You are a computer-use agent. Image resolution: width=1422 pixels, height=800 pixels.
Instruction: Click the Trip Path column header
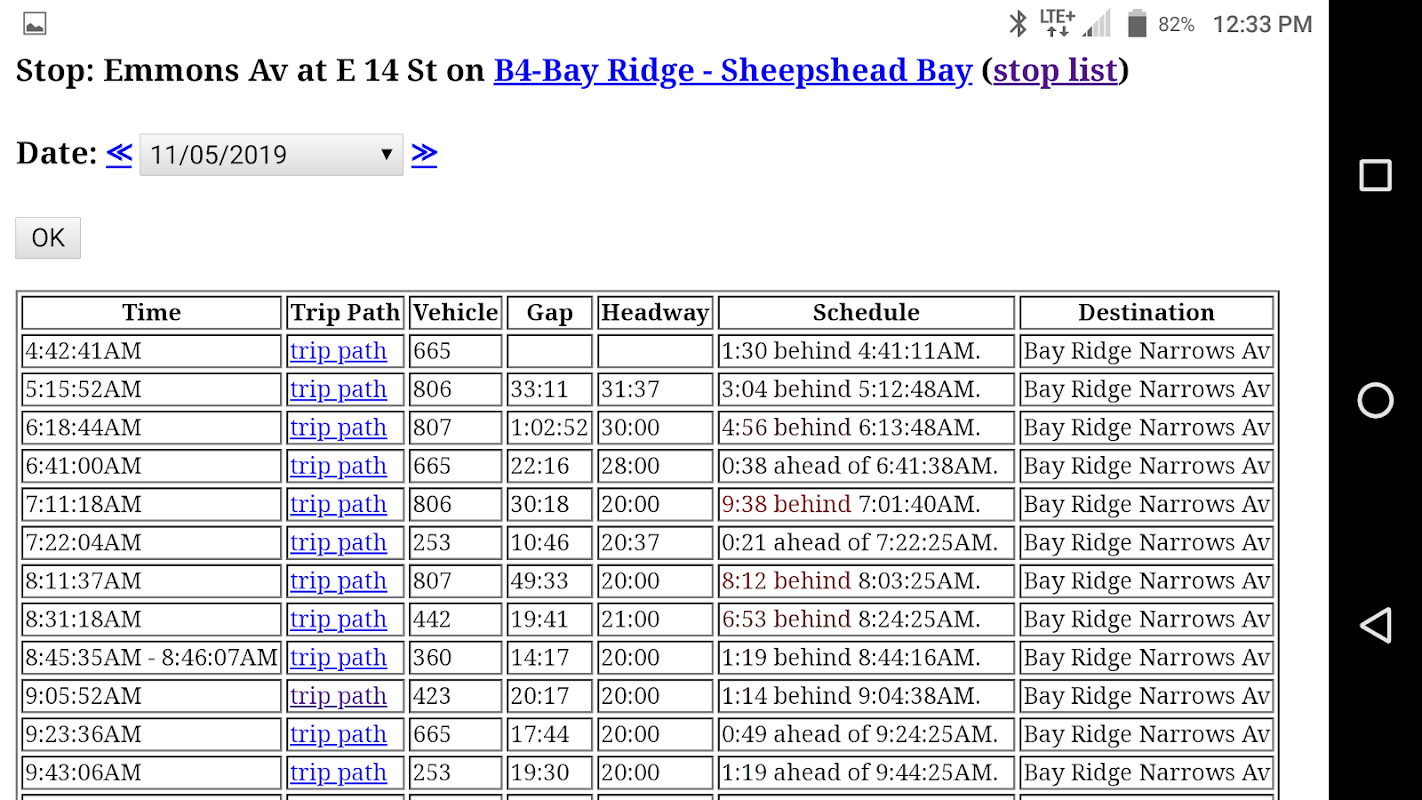click(345, 313)
